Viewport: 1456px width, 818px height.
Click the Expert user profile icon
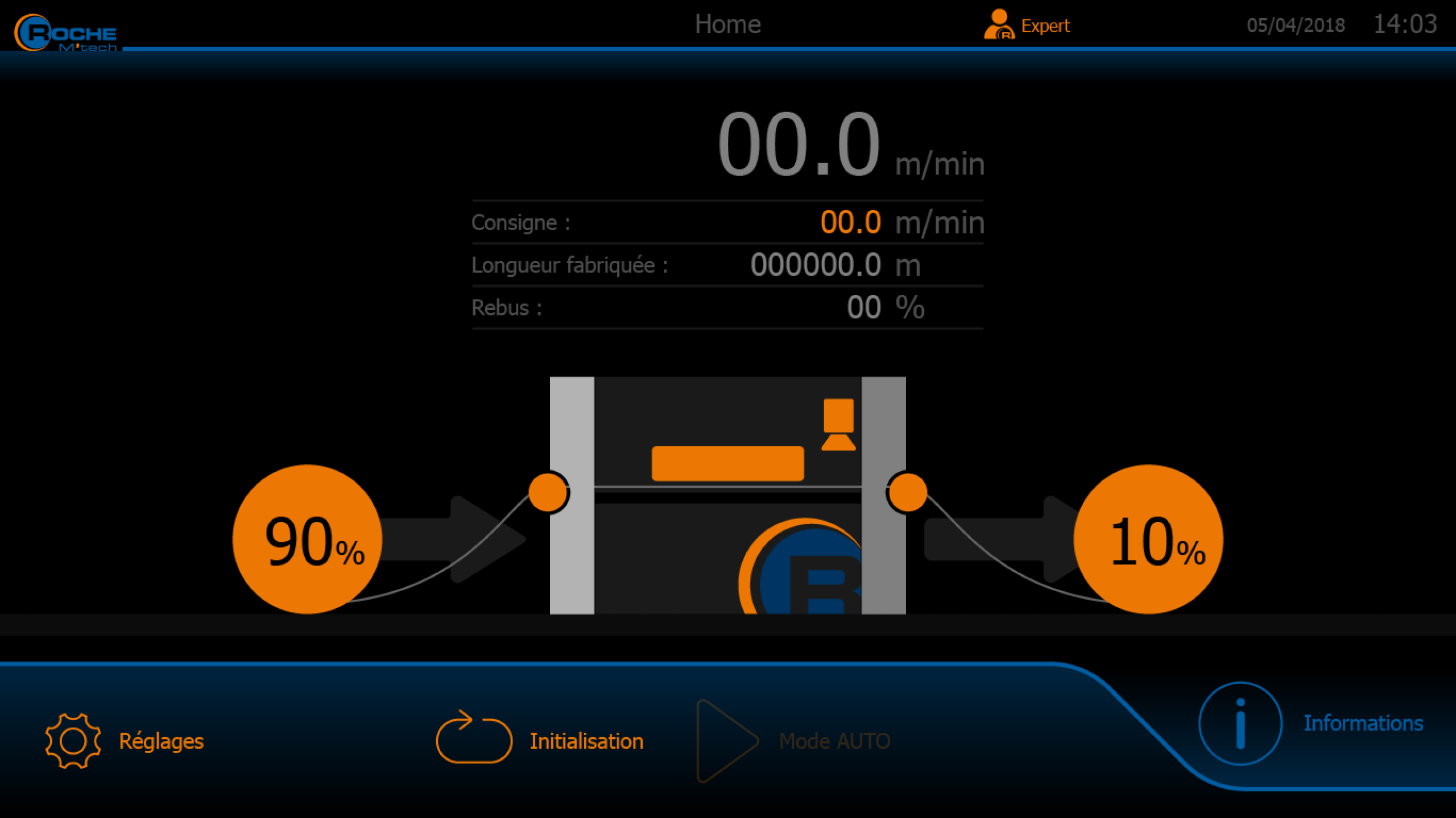click(x=998, y=25)
